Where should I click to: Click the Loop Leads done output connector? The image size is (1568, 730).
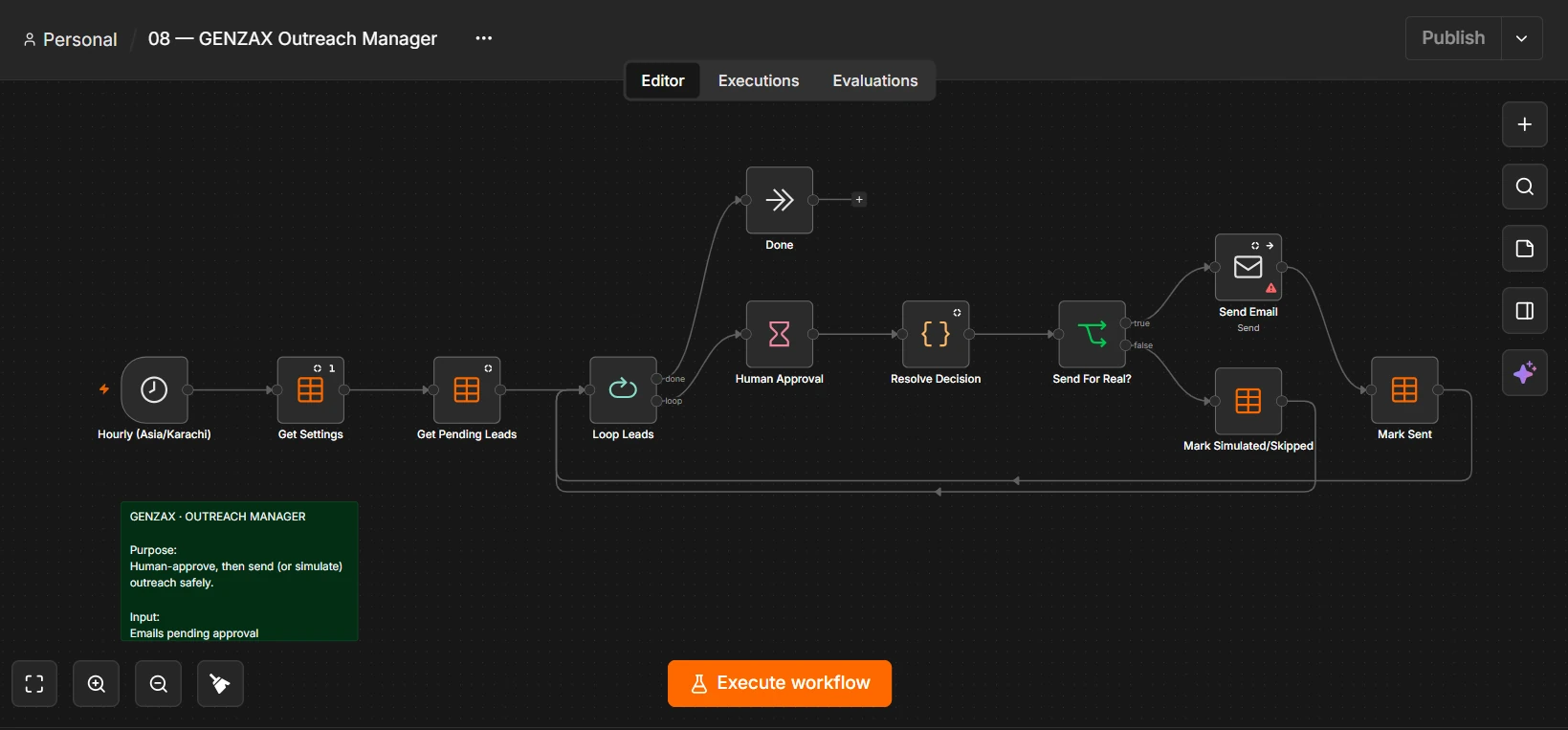(657, 379)
